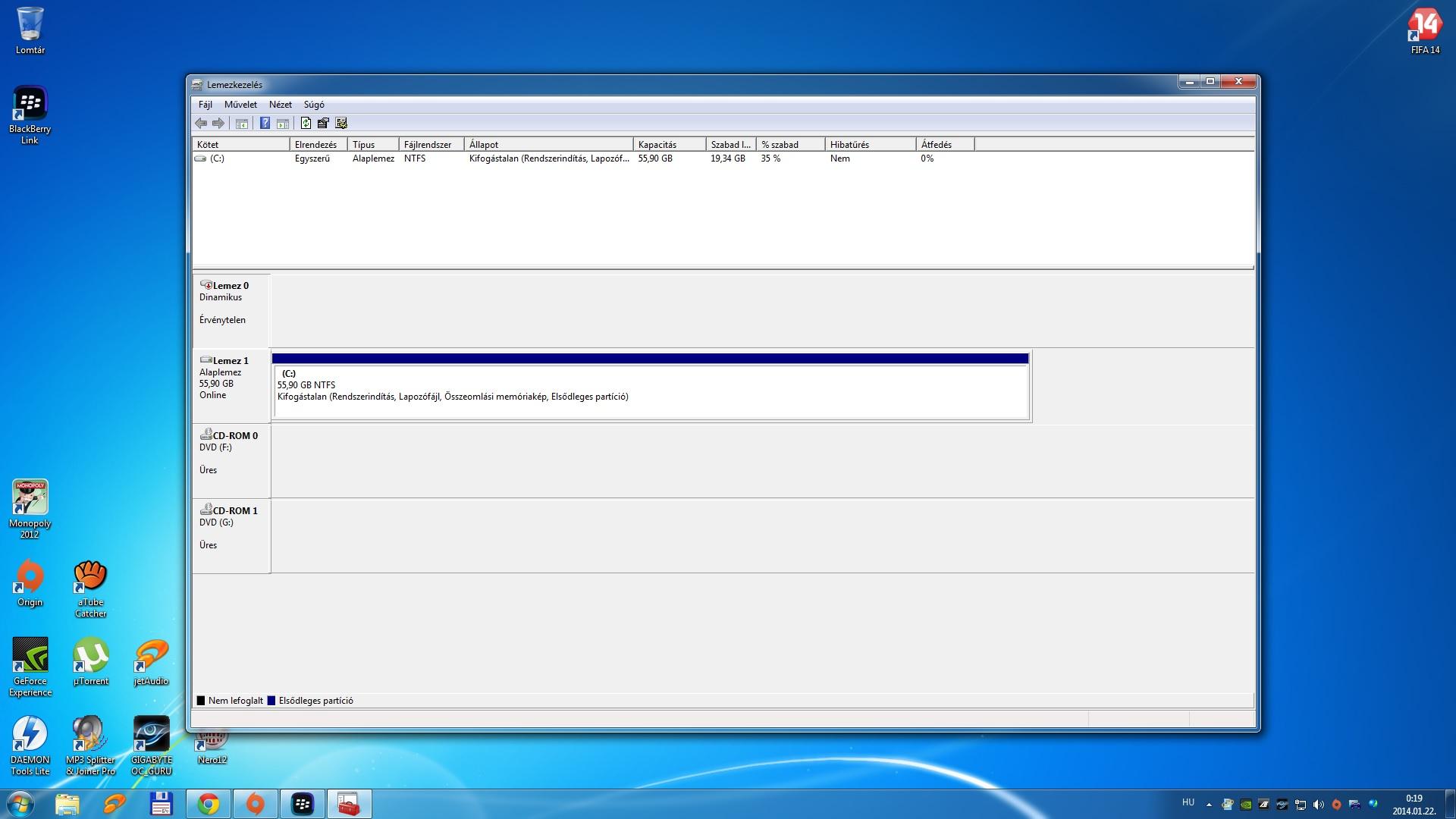Image resolution: width=1456 pixels, height=819 pixels.
Task: Click the disk settings toolbar icon with gear
Action: 341,123
